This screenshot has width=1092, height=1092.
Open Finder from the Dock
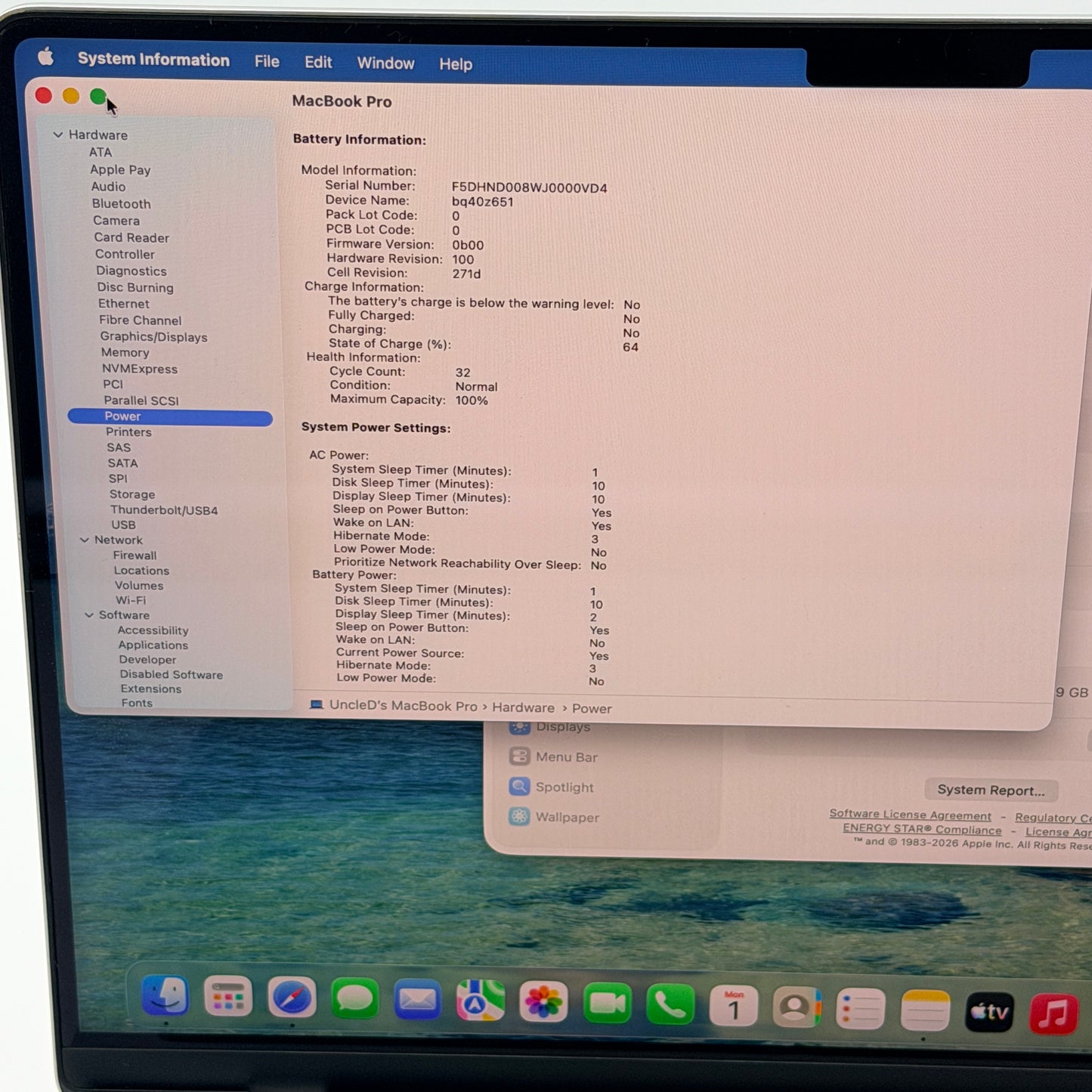166,996
